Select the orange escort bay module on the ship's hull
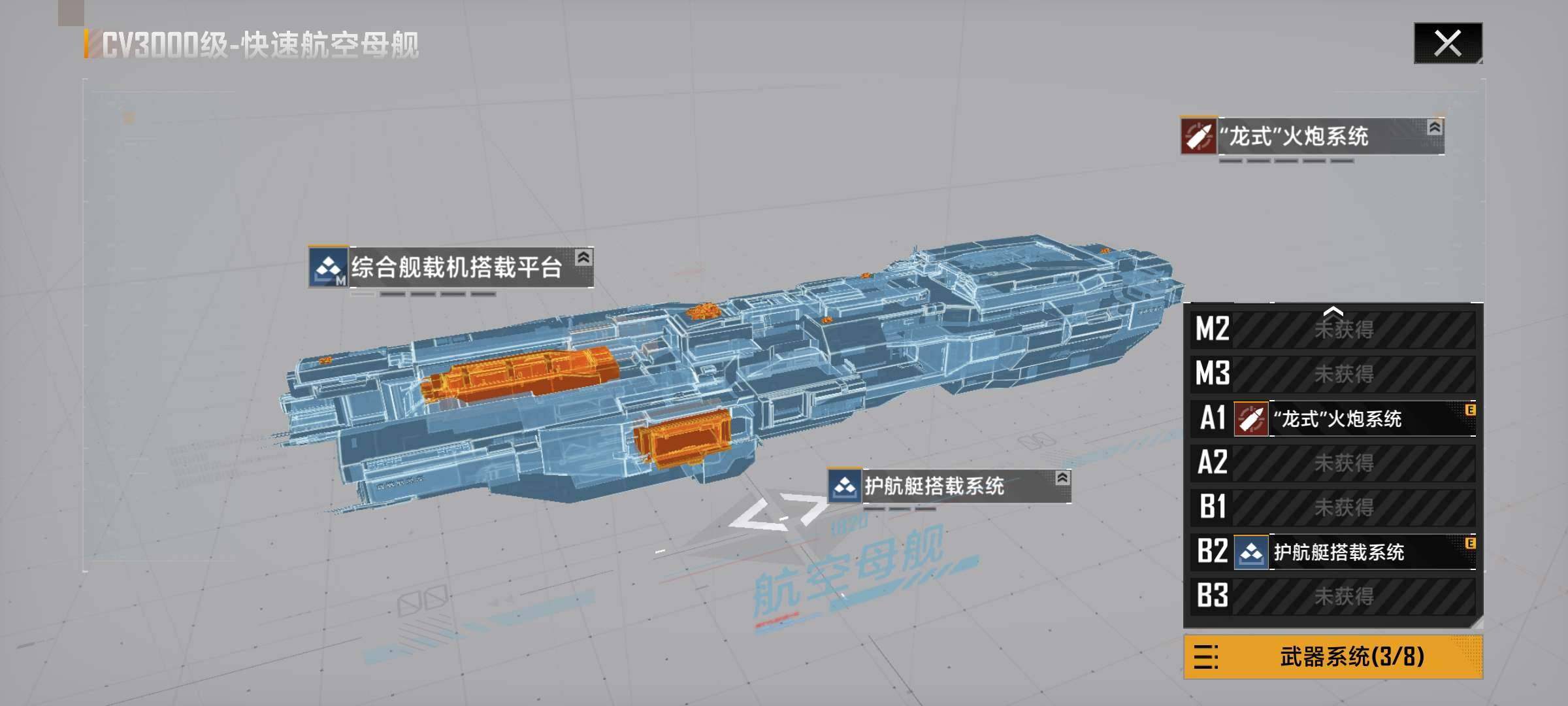The image size is (1568, 706). [681, 438]
